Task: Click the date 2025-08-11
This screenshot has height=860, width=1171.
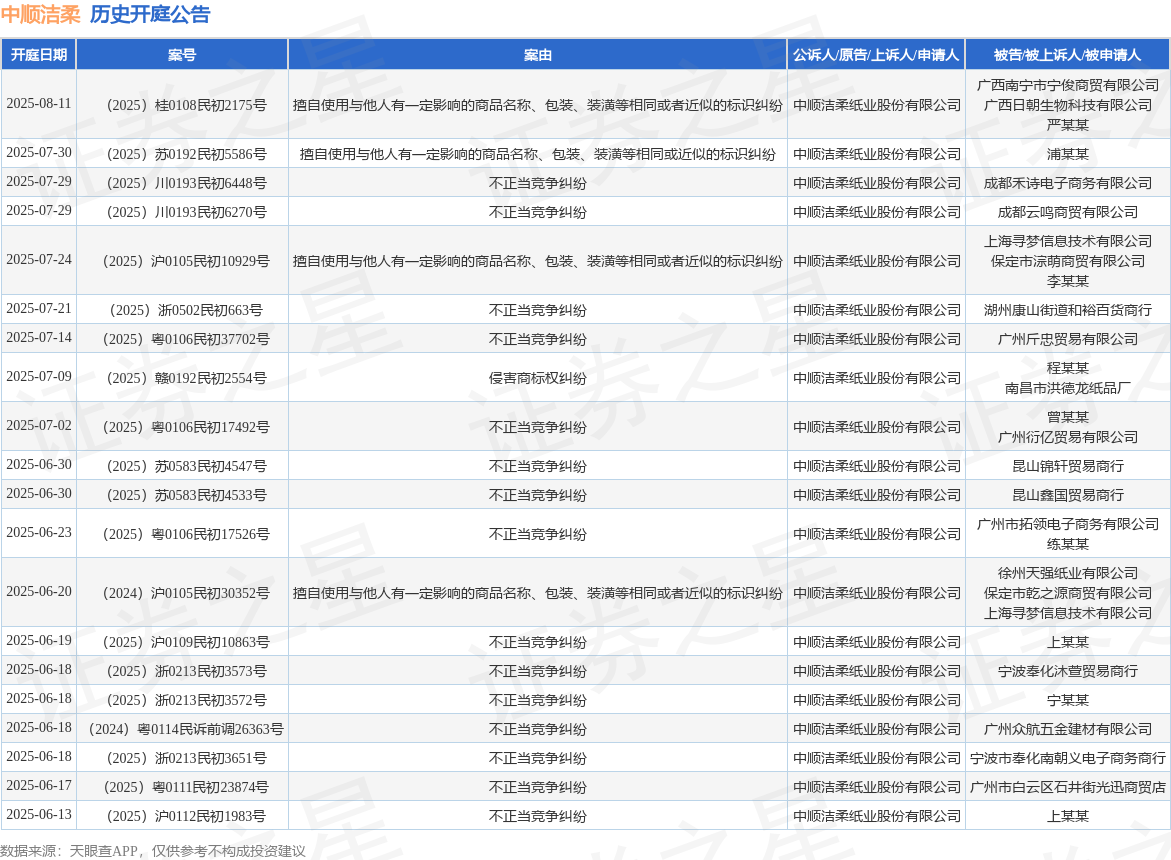Action: point(39,104)
